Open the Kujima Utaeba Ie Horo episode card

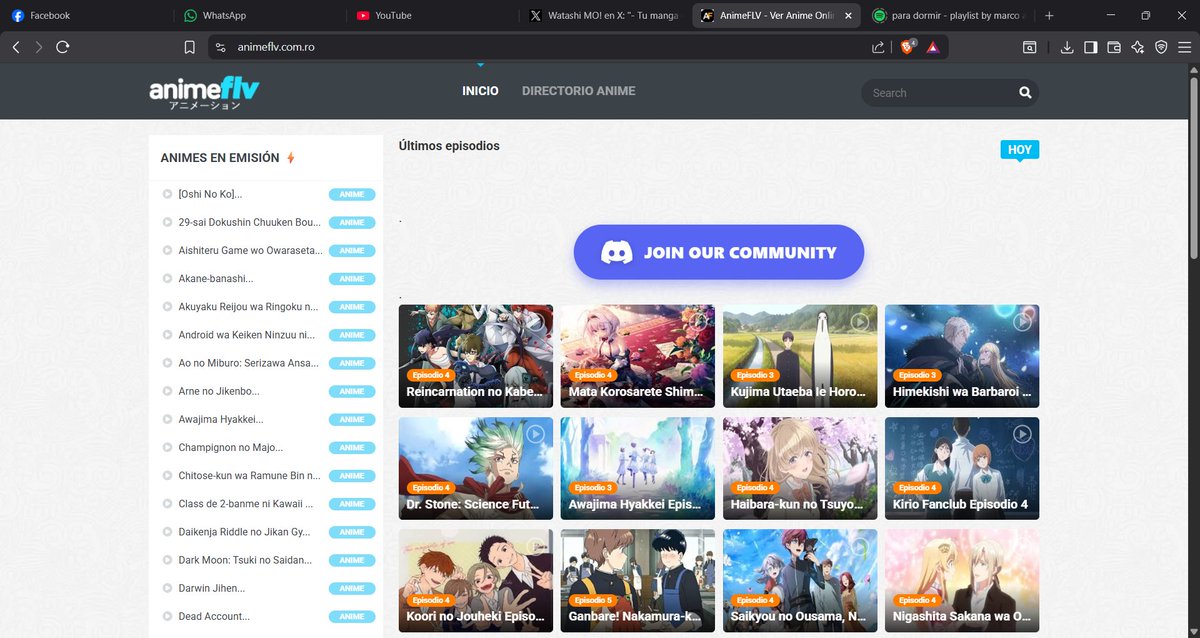tap(800, 356)
